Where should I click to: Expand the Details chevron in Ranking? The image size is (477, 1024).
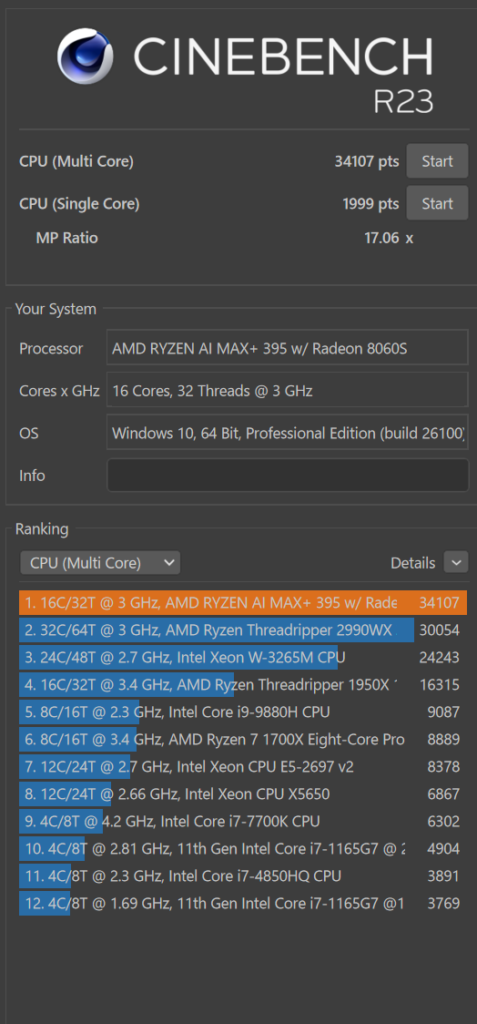click(455, 562)
